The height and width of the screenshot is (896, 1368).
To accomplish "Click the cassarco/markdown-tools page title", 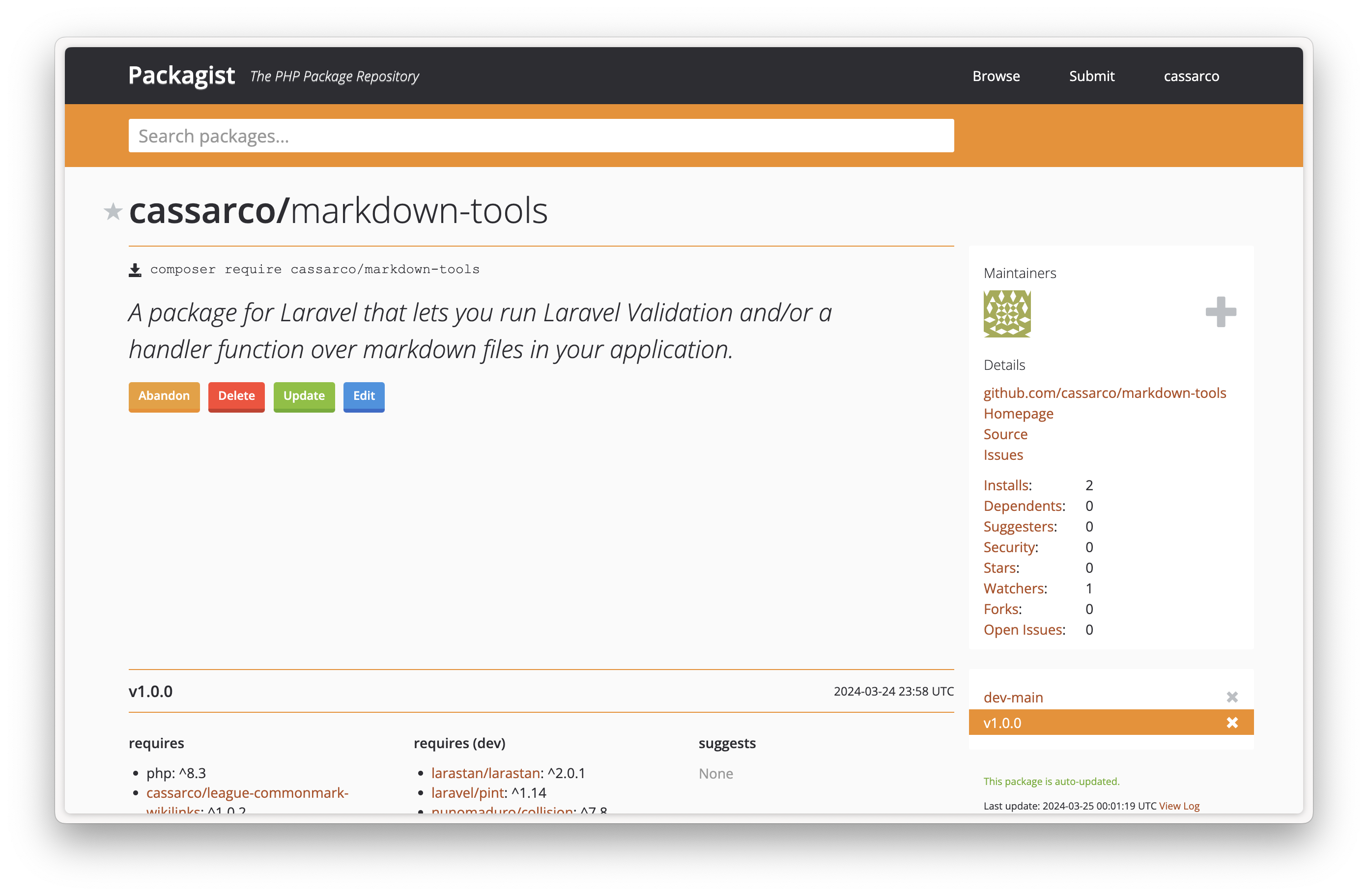I will click(338, 210).
